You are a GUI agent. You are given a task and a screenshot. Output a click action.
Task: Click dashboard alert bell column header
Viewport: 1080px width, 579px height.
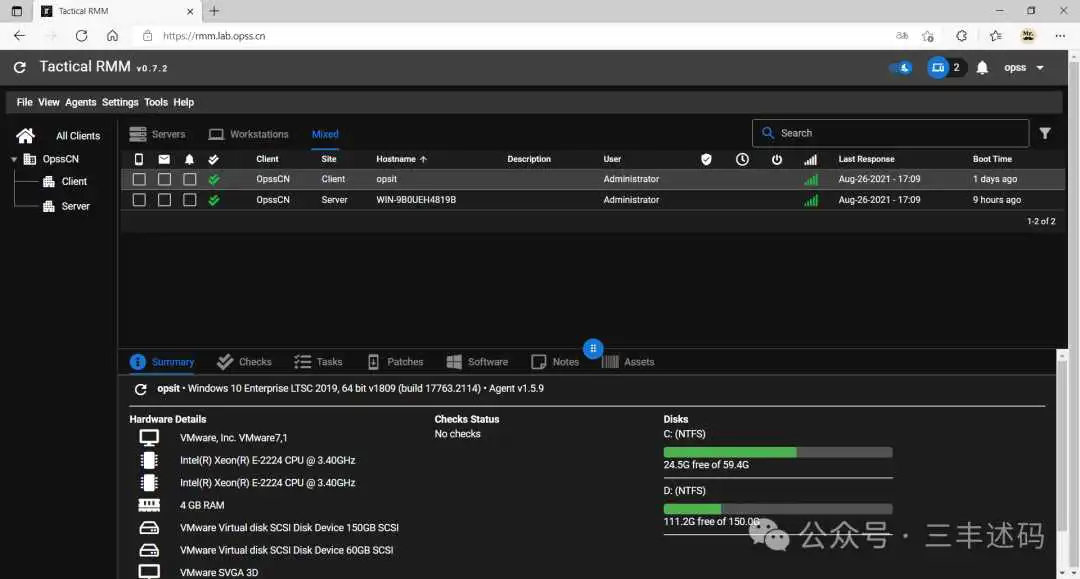(x=189, y=159)
